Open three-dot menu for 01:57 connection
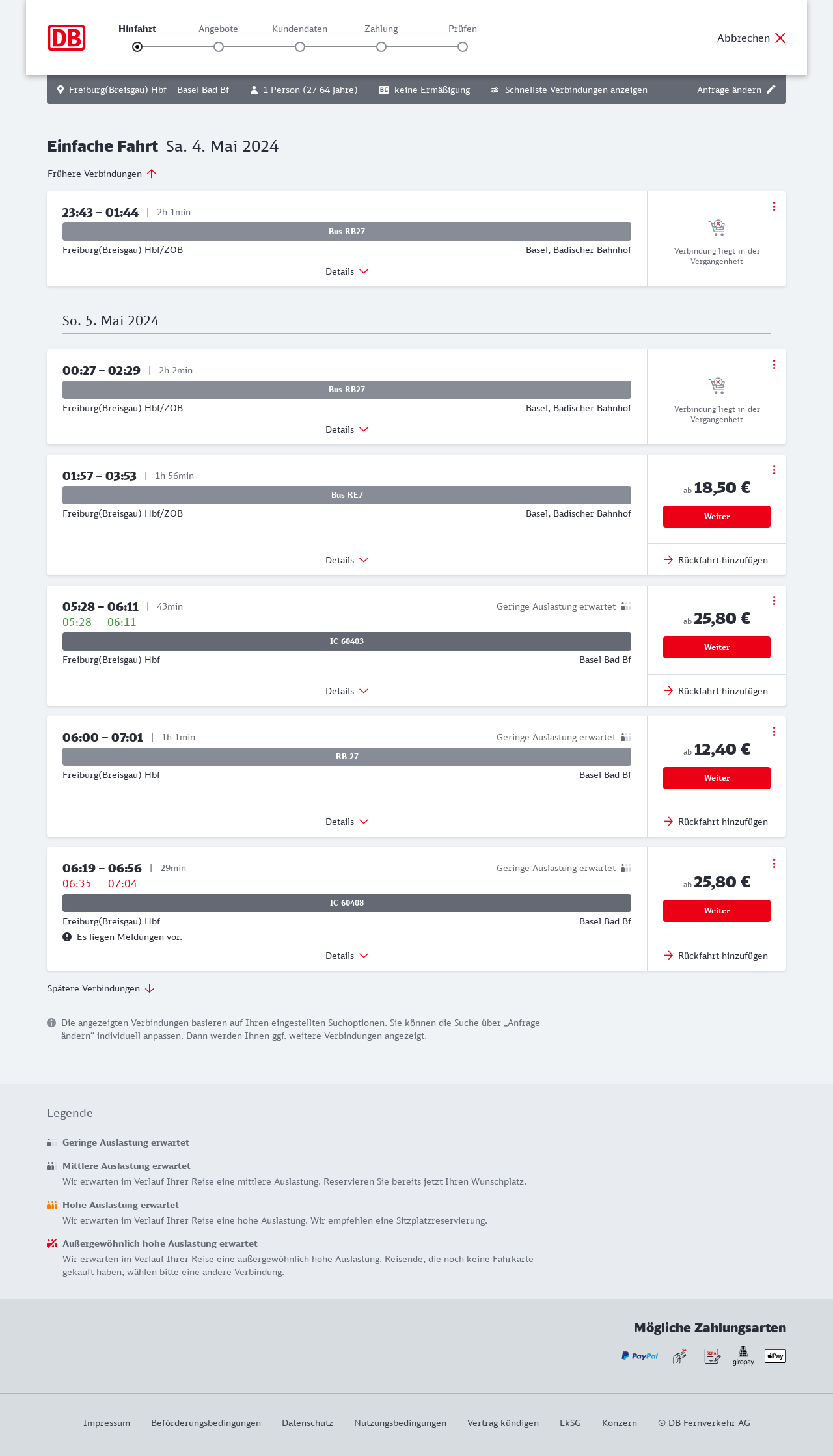 [774, 470]
